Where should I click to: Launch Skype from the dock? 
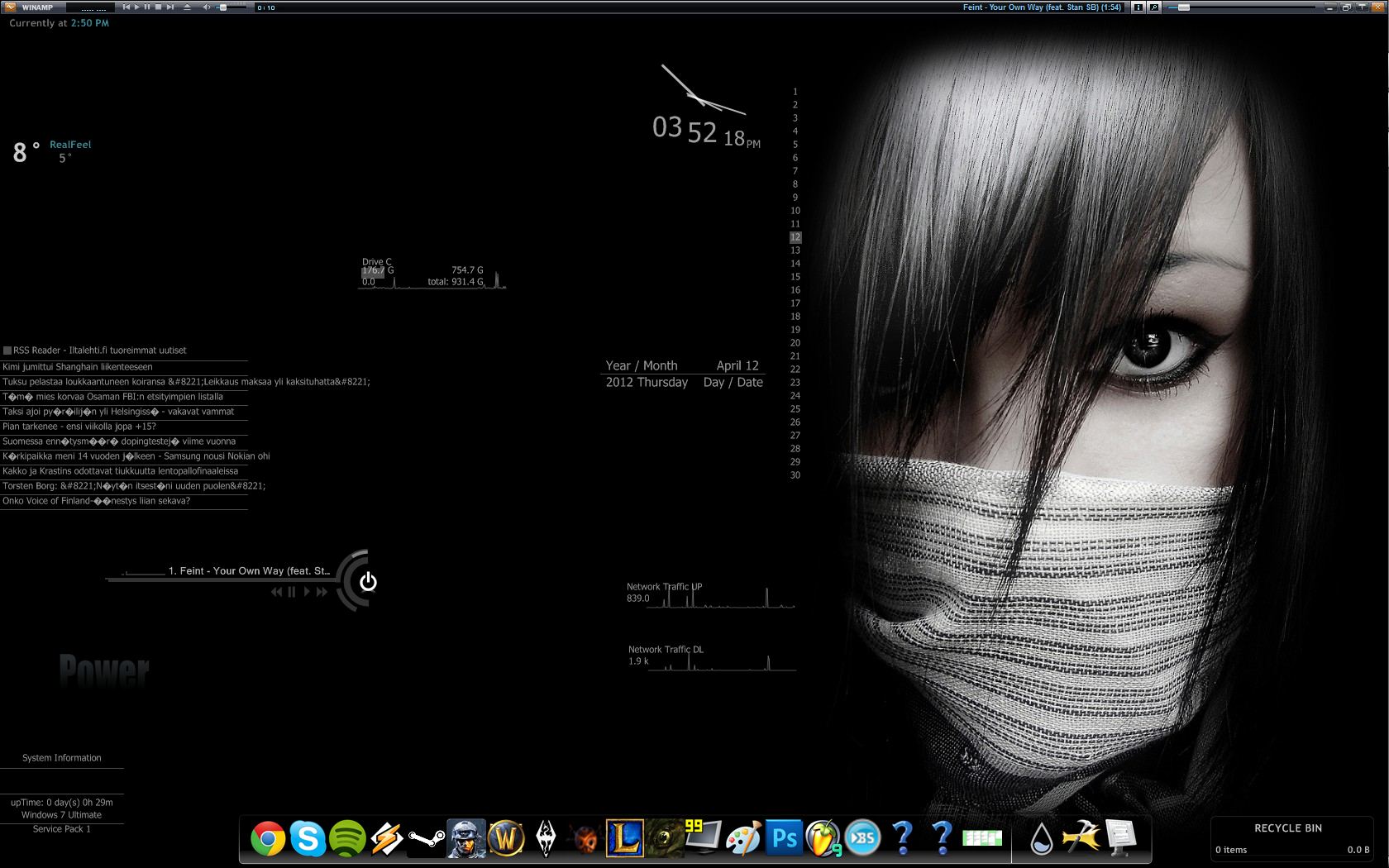[308, 839]
